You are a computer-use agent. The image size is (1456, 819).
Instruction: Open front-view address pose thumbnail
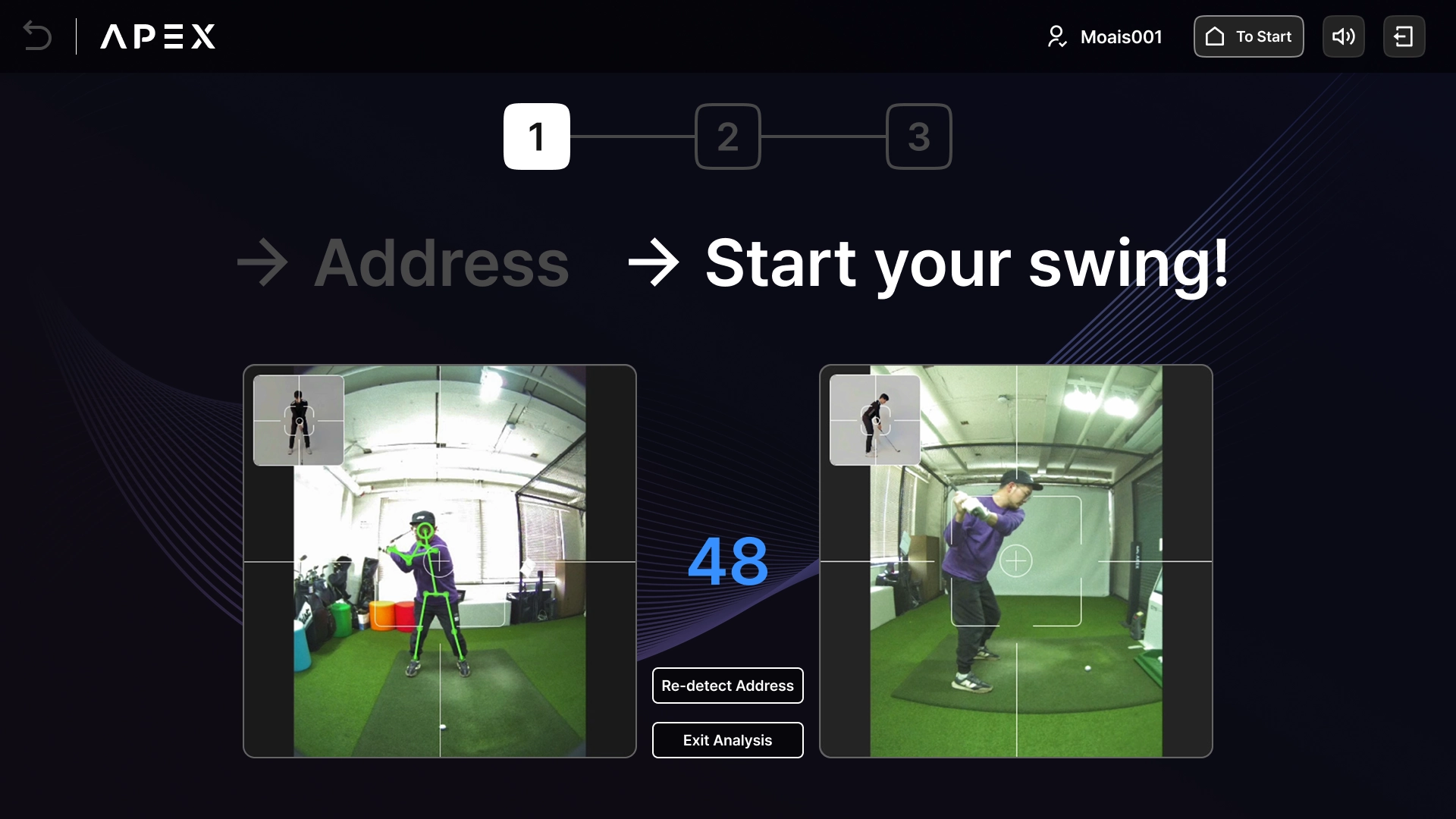point(299,420)
